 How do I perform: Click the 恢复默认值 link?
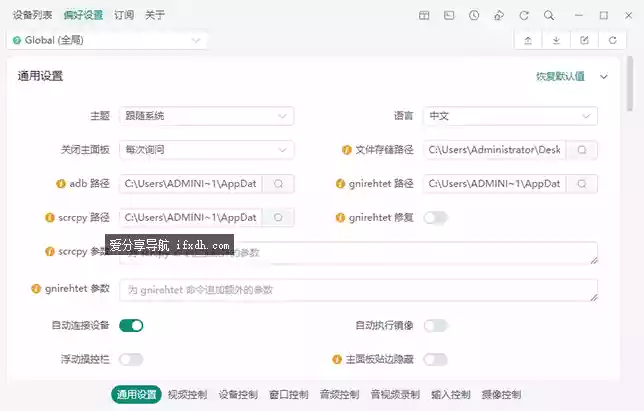tap(560, 76)
